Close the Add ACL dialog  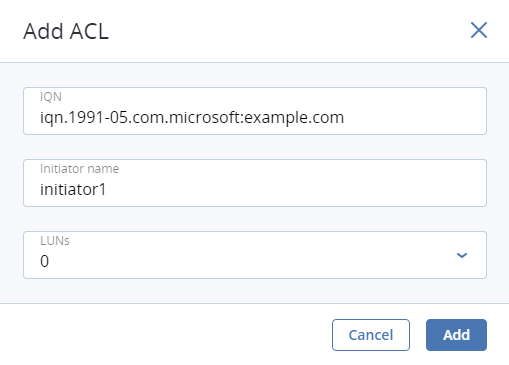[479, 30]
